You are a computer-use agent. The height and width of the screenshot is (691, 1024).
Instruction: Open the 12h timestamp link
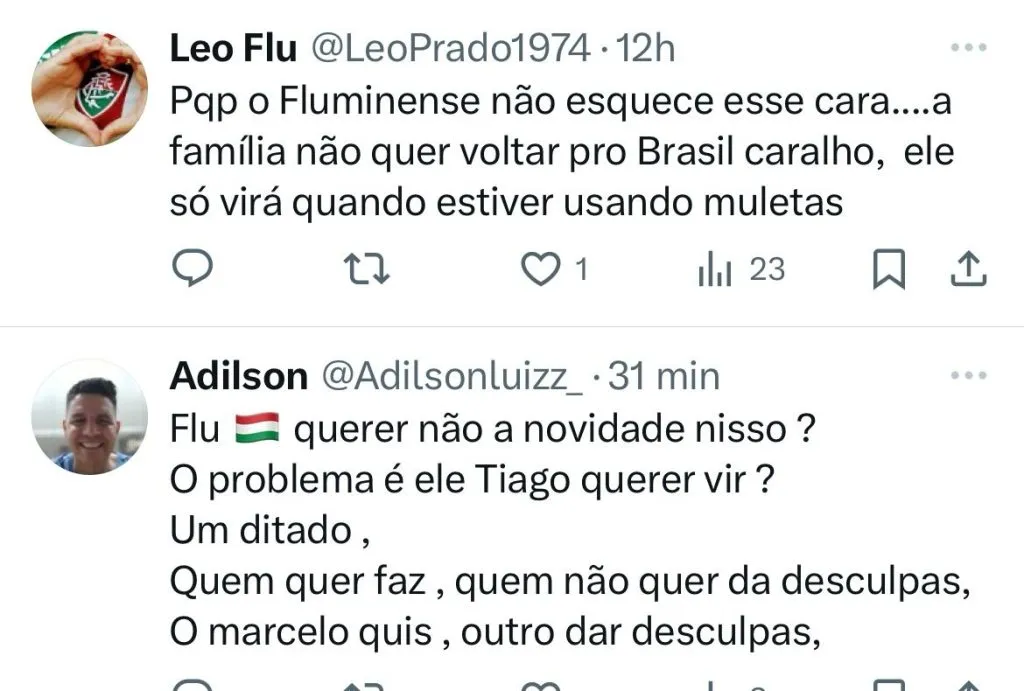[647, 48]
